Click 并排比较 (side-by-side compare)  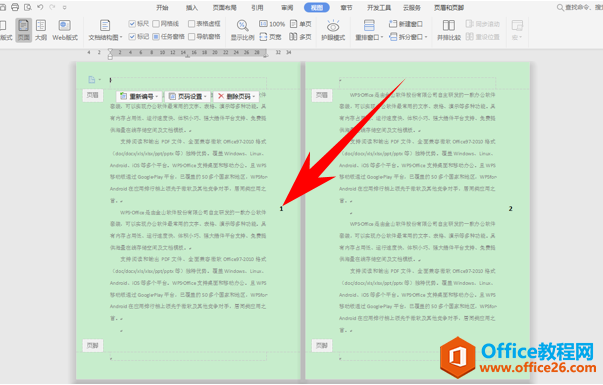[449, 30]
